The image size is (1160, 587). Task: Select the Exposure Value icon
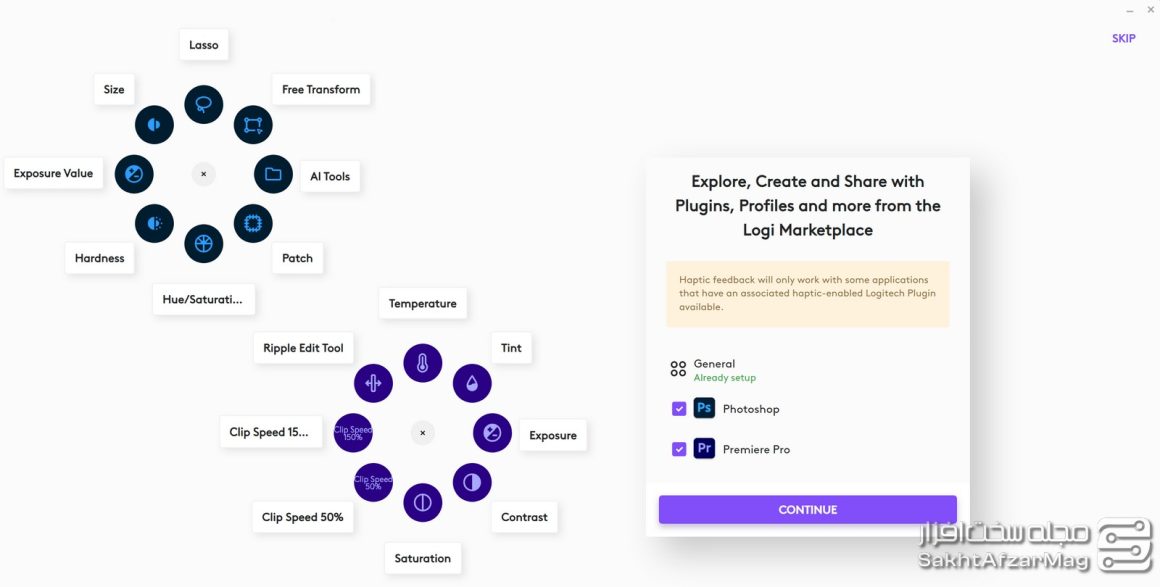click(x=134, y=174)
